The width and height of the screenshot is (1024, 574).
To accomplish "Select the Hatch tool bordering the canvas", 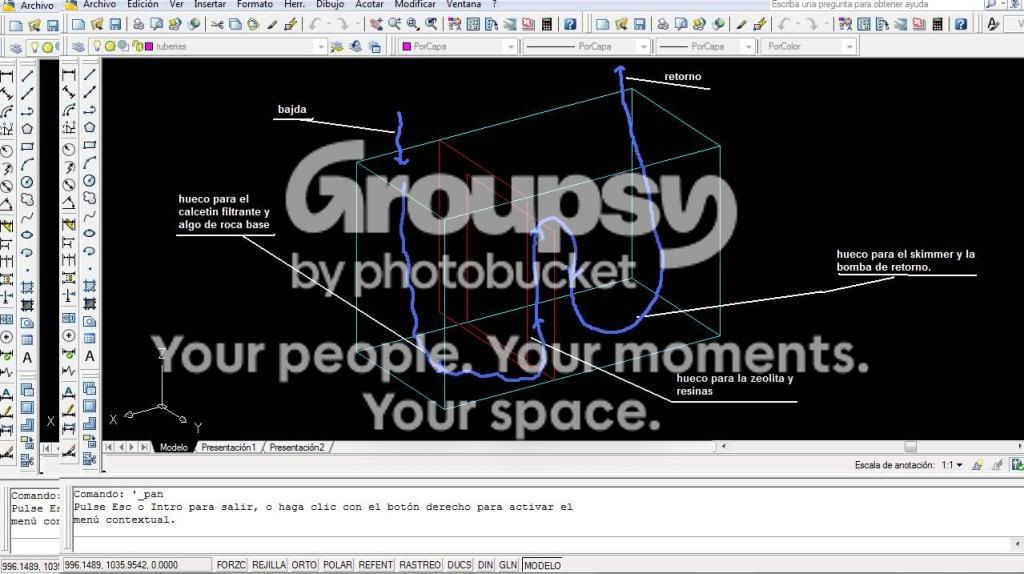I will [x=89, y=285].
